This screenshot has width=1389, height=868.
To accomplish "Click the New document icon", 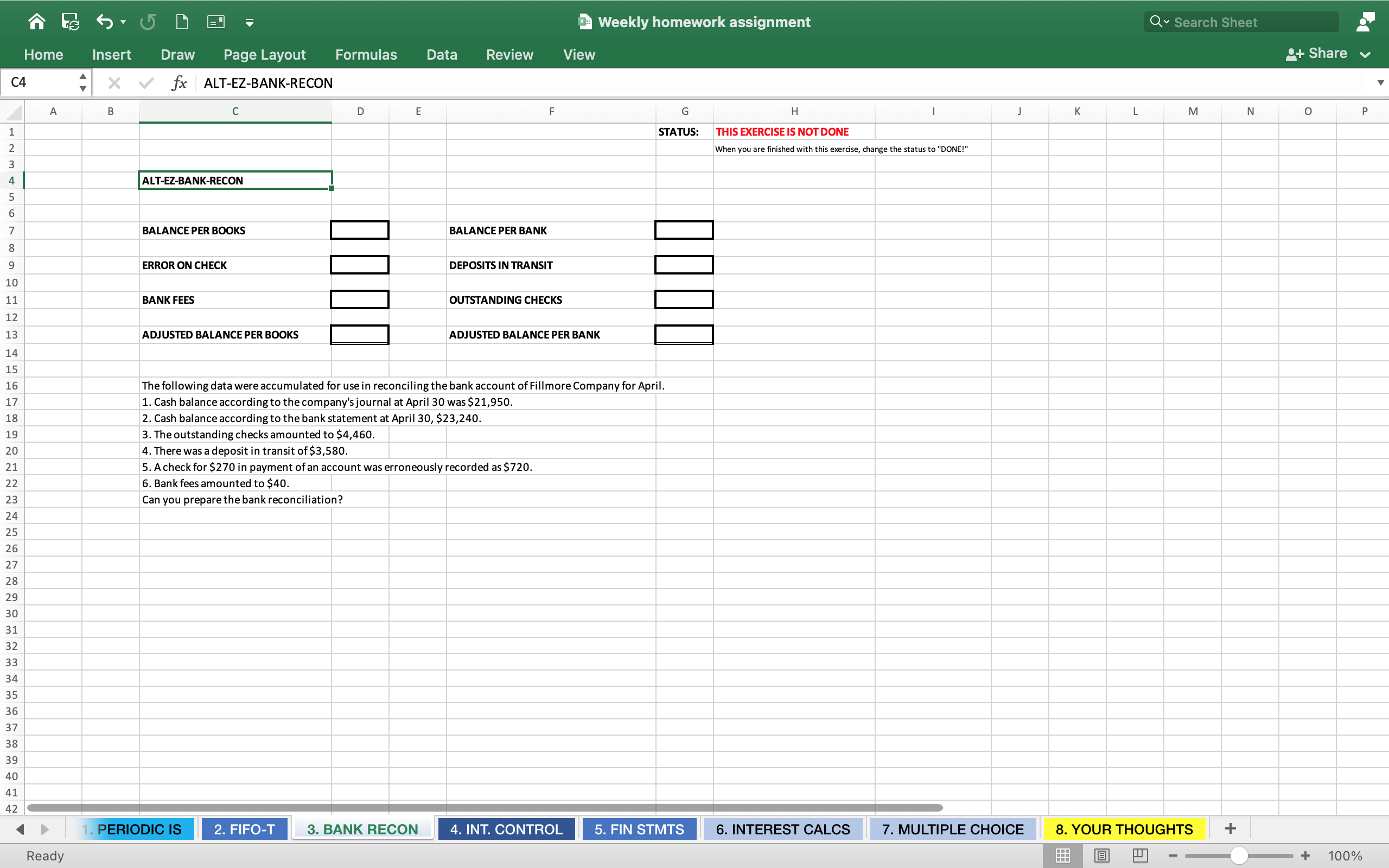I will (x=182, y=22).
